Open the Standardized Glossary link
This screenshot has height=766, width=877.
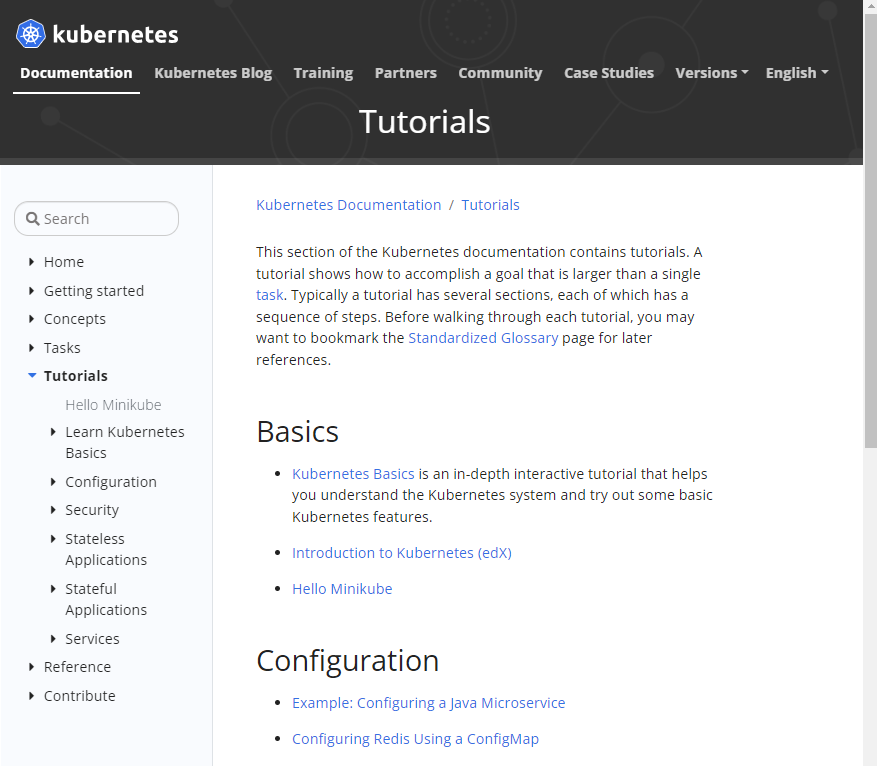tap(483, 338)
